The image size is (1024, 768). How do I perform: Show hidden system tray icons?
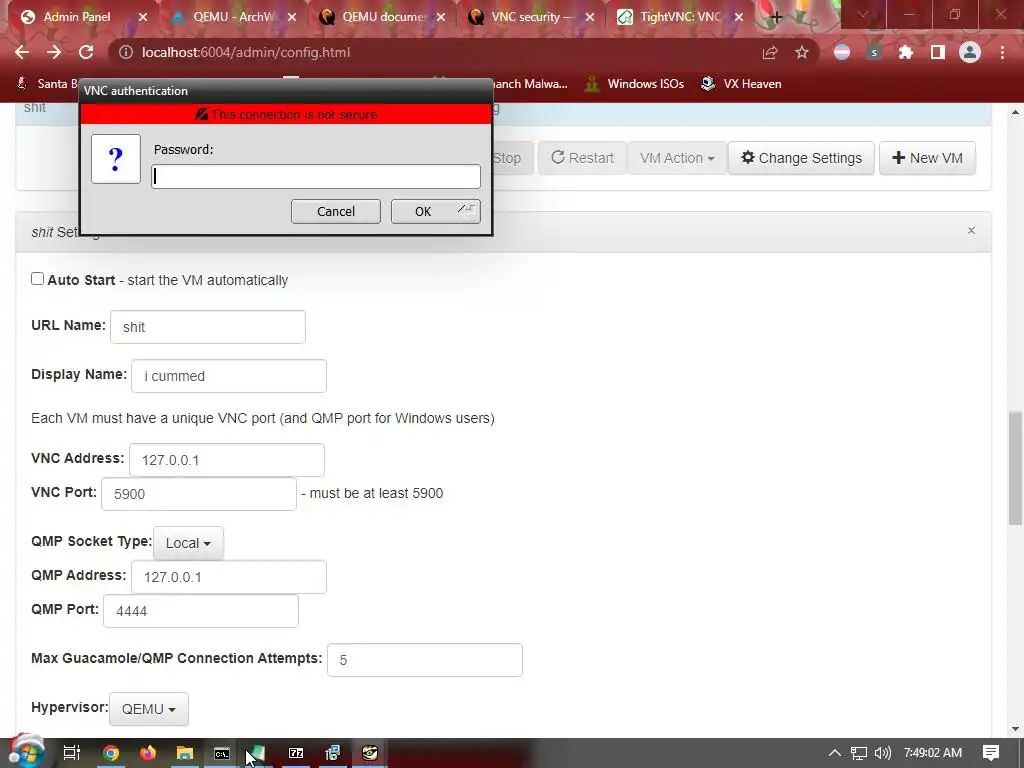coord(835,753)
